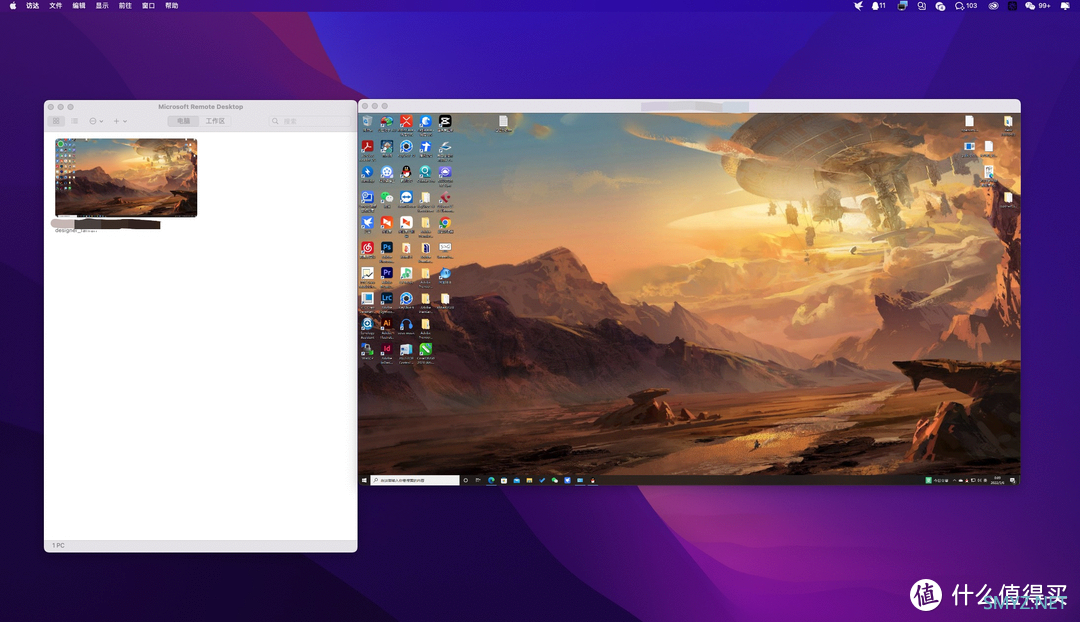
Task: Select the 工作区 tab
Action: pos(215,121)
